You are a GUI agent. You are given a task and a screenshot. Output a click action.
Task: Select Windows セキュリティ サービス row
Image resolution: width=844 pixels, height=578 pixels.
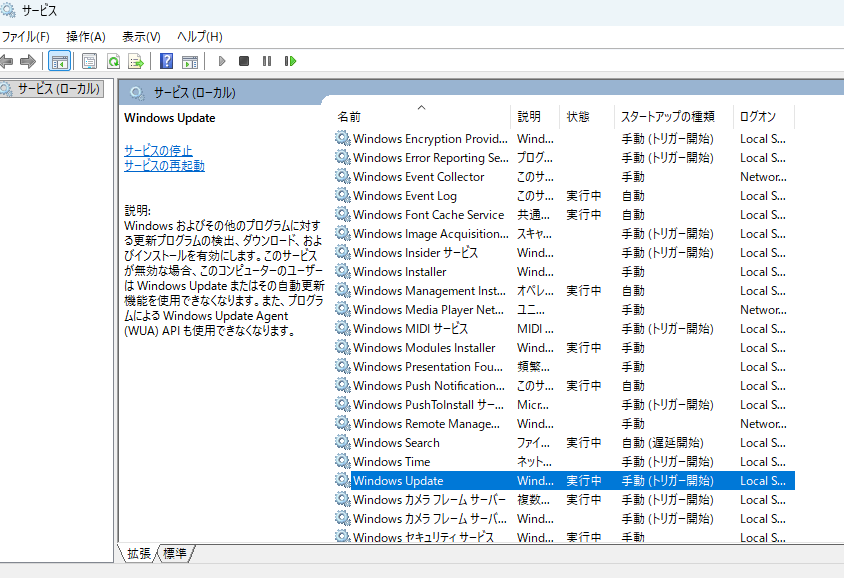tap(564, 537)
